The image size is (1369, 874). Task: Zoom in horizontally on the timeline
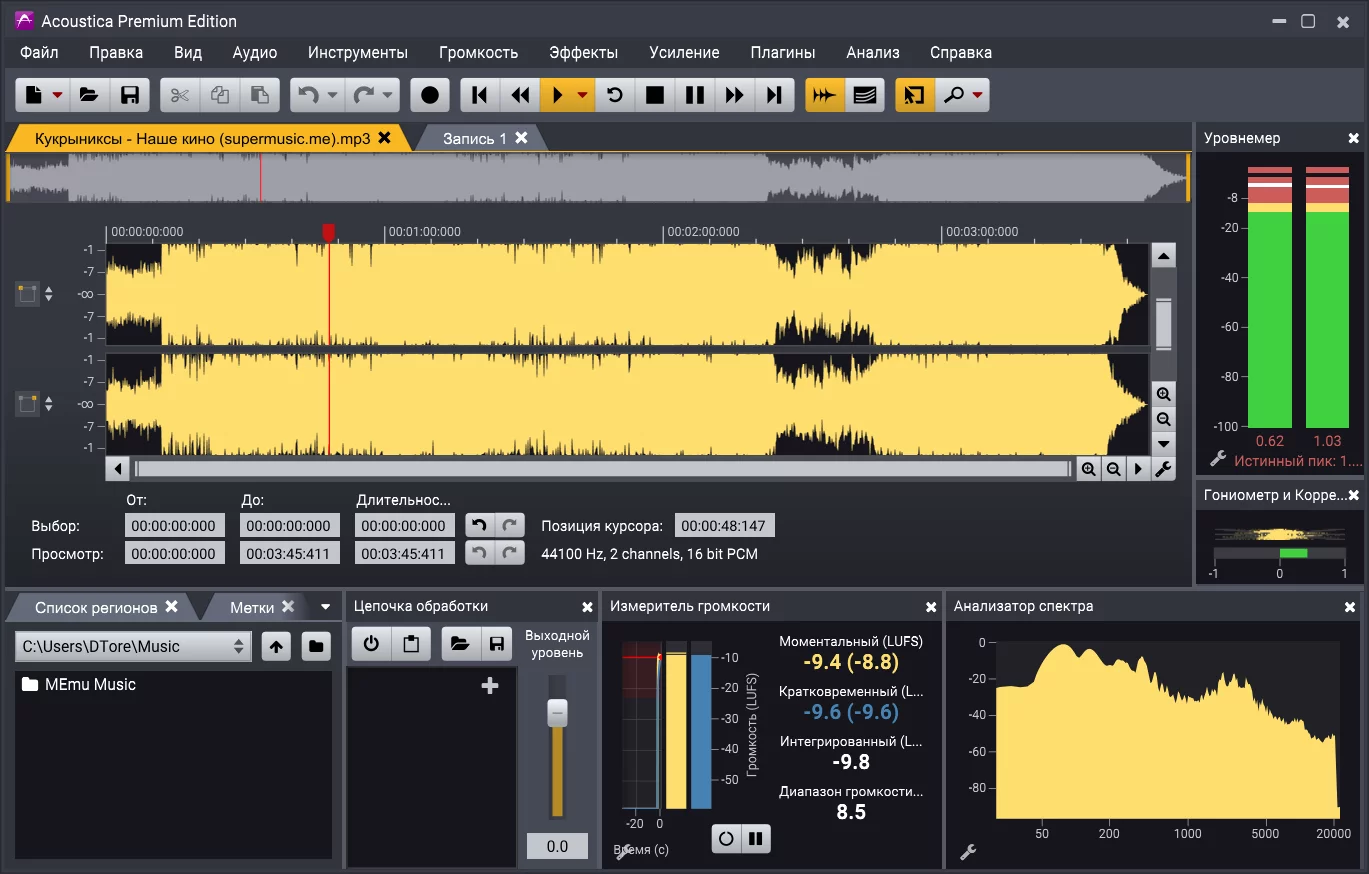[1088, 469]
